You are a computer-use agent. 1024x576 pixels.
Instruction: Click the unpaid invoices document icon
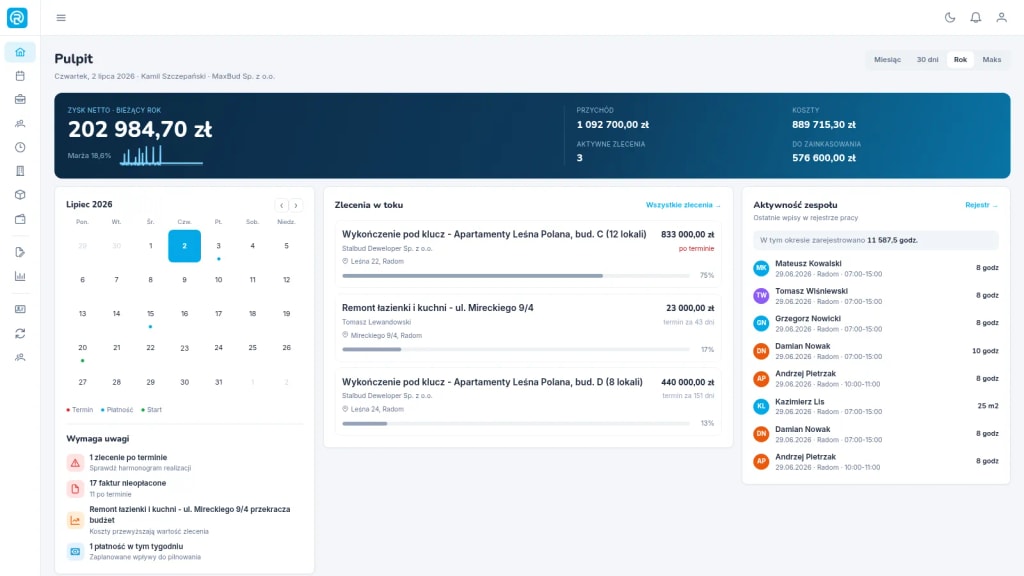tap(75, 488)
